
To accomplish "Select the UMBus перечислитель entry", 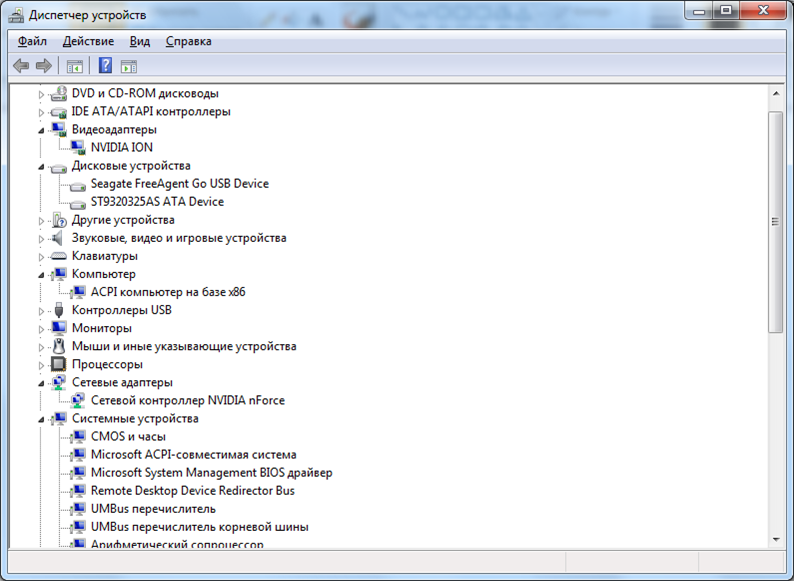I will [153, 509].
